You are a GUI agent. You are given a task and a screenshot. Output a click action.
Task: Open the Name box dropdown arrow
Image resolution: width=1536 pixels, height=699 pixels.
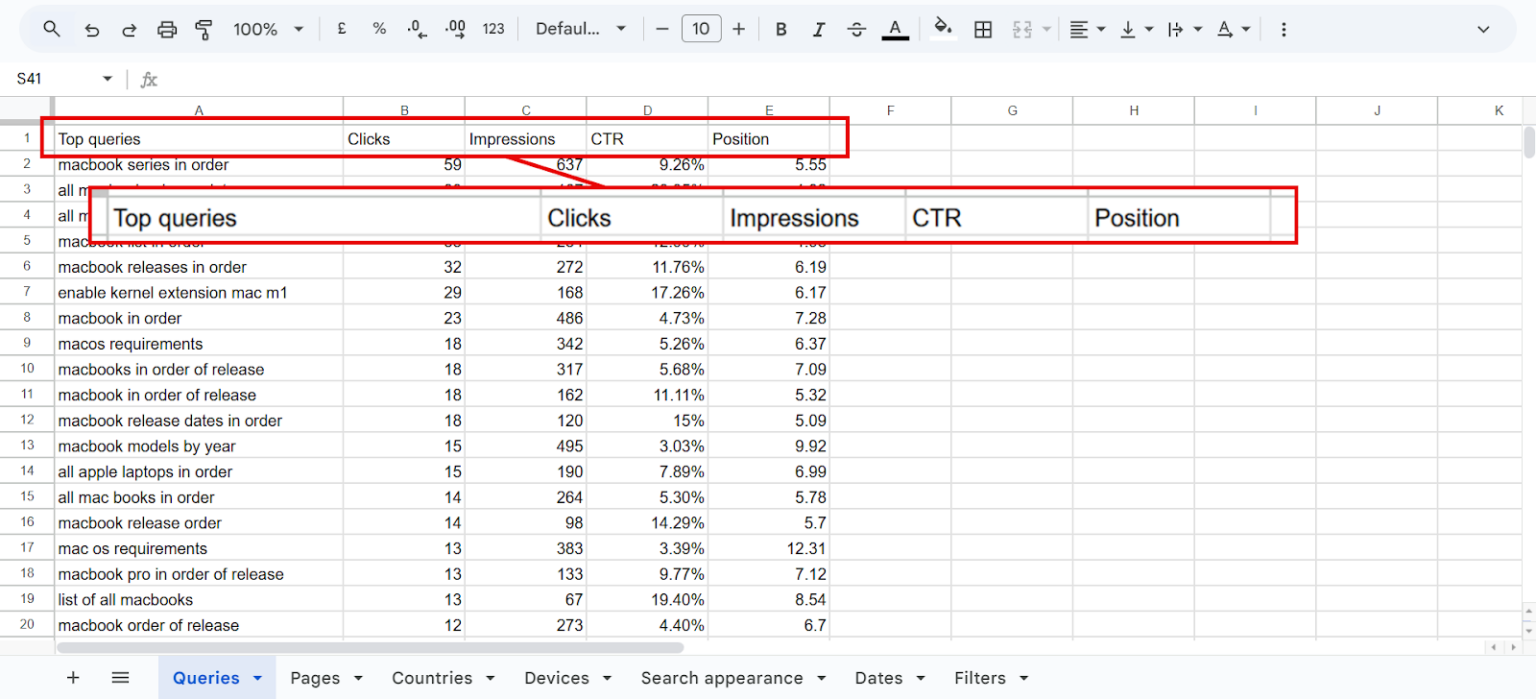pos(107,79)
